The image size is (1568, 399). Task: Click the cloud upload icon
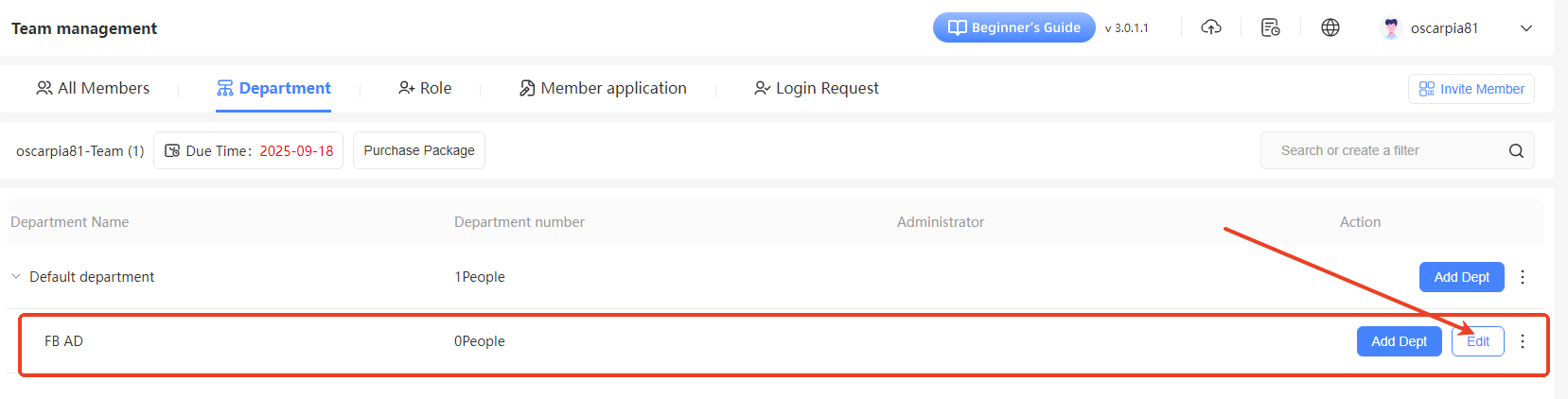click(1210, 27)
